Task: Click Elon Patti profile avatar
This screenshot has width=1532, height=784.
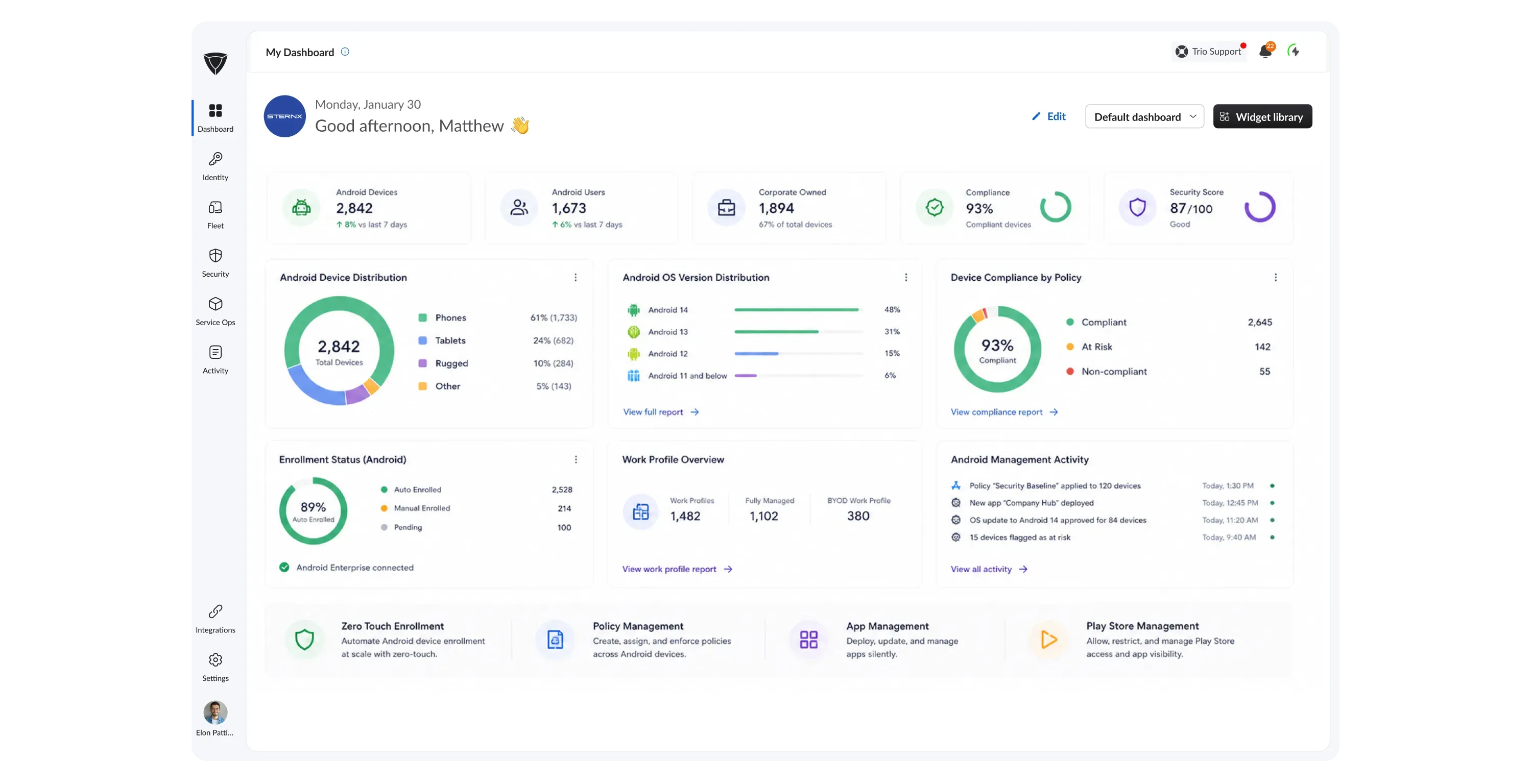Action: 216,712
